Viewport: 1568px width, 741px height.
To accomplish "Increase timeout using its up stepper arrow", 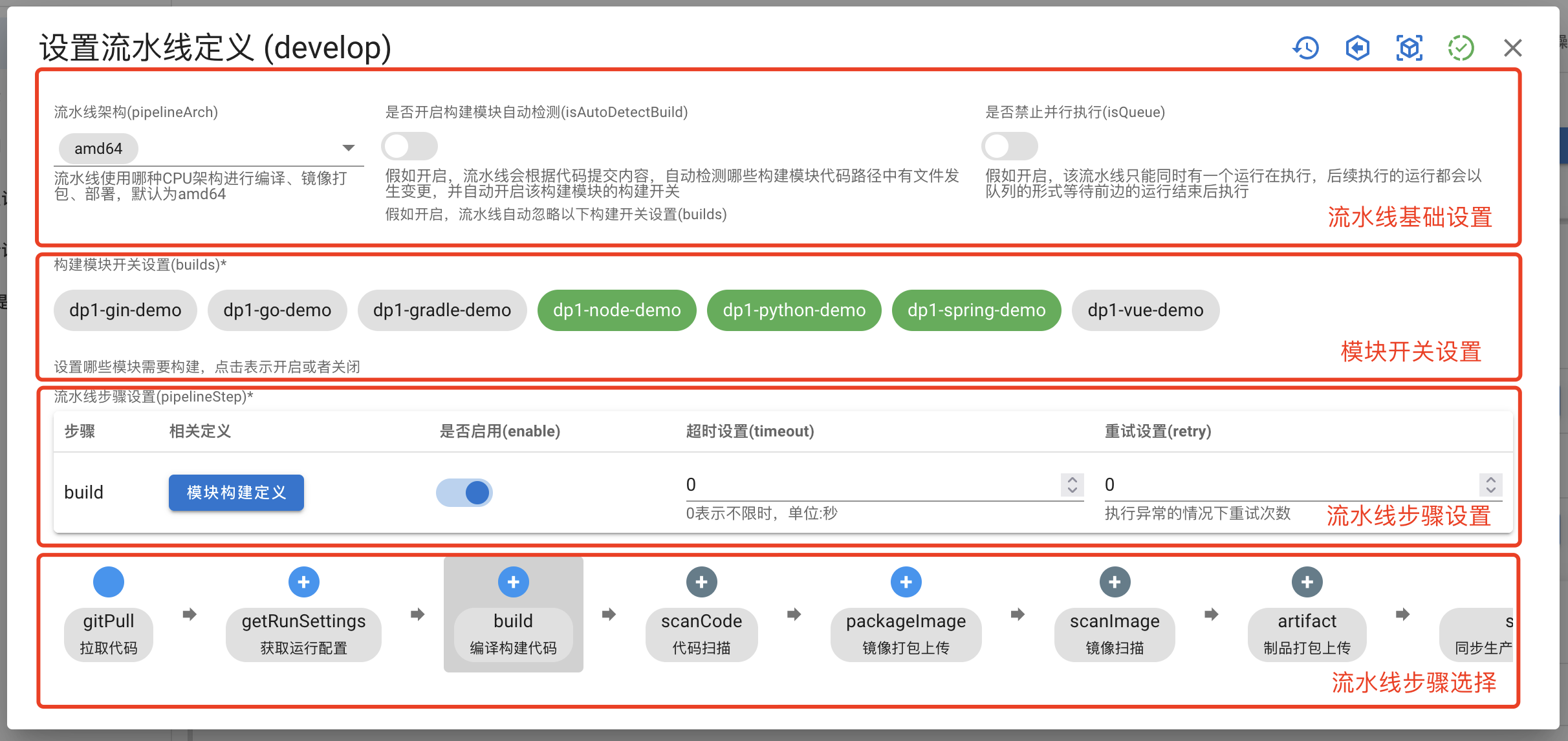I will 1071,480.
